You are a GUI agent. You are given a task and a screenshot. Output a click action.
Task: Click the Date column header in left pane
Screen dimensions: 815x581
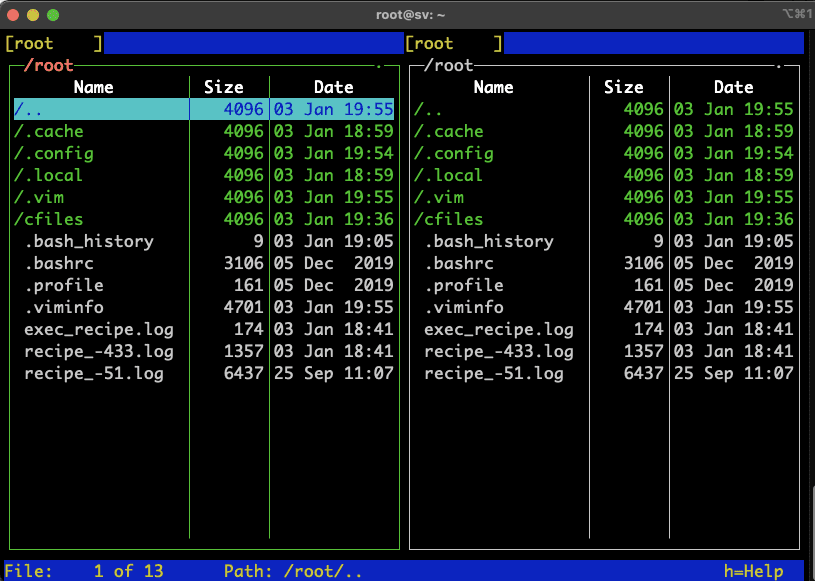pos(334,87)
